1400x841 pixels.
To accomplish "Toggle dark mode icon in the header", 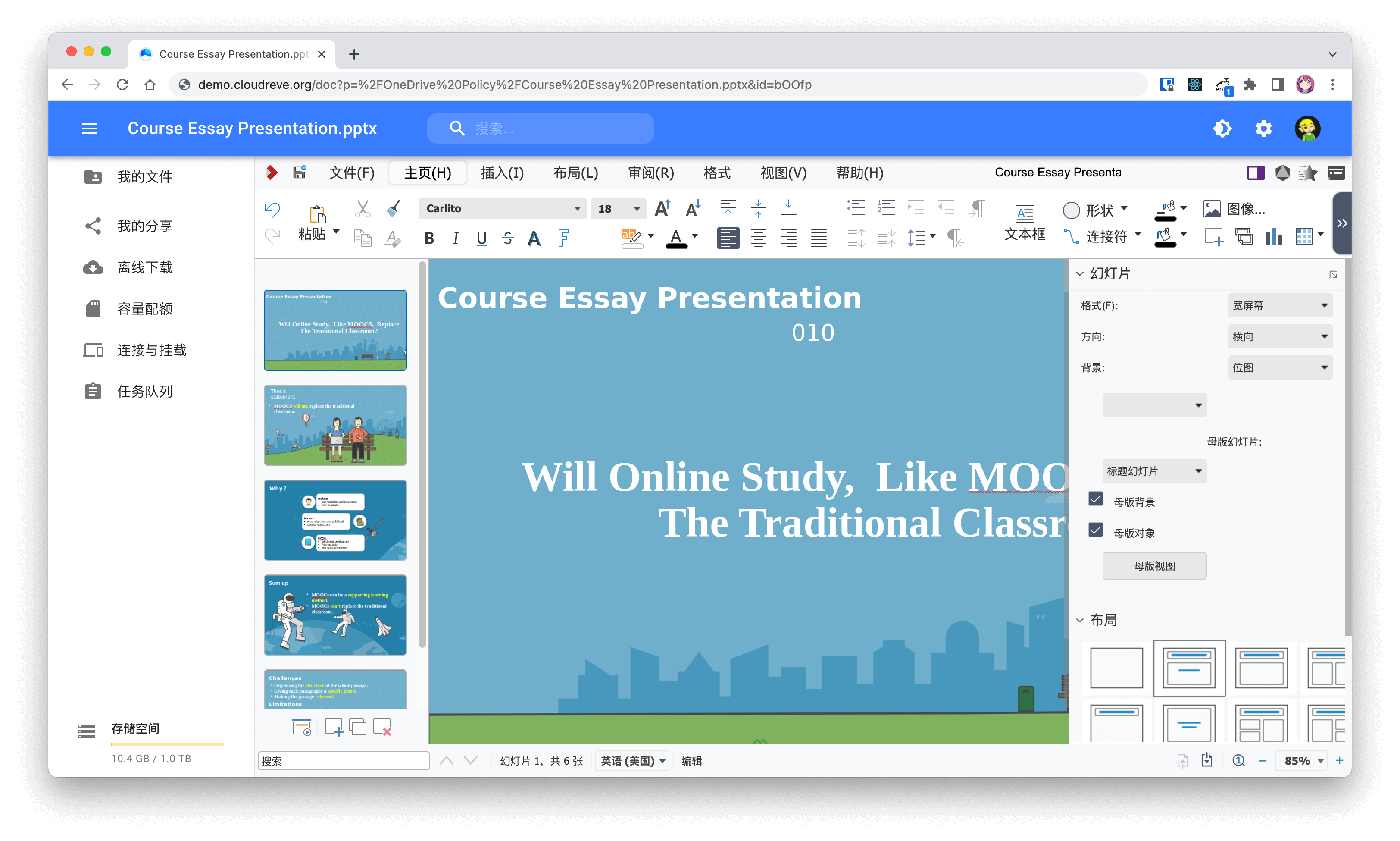I will tap(1222, 129).
